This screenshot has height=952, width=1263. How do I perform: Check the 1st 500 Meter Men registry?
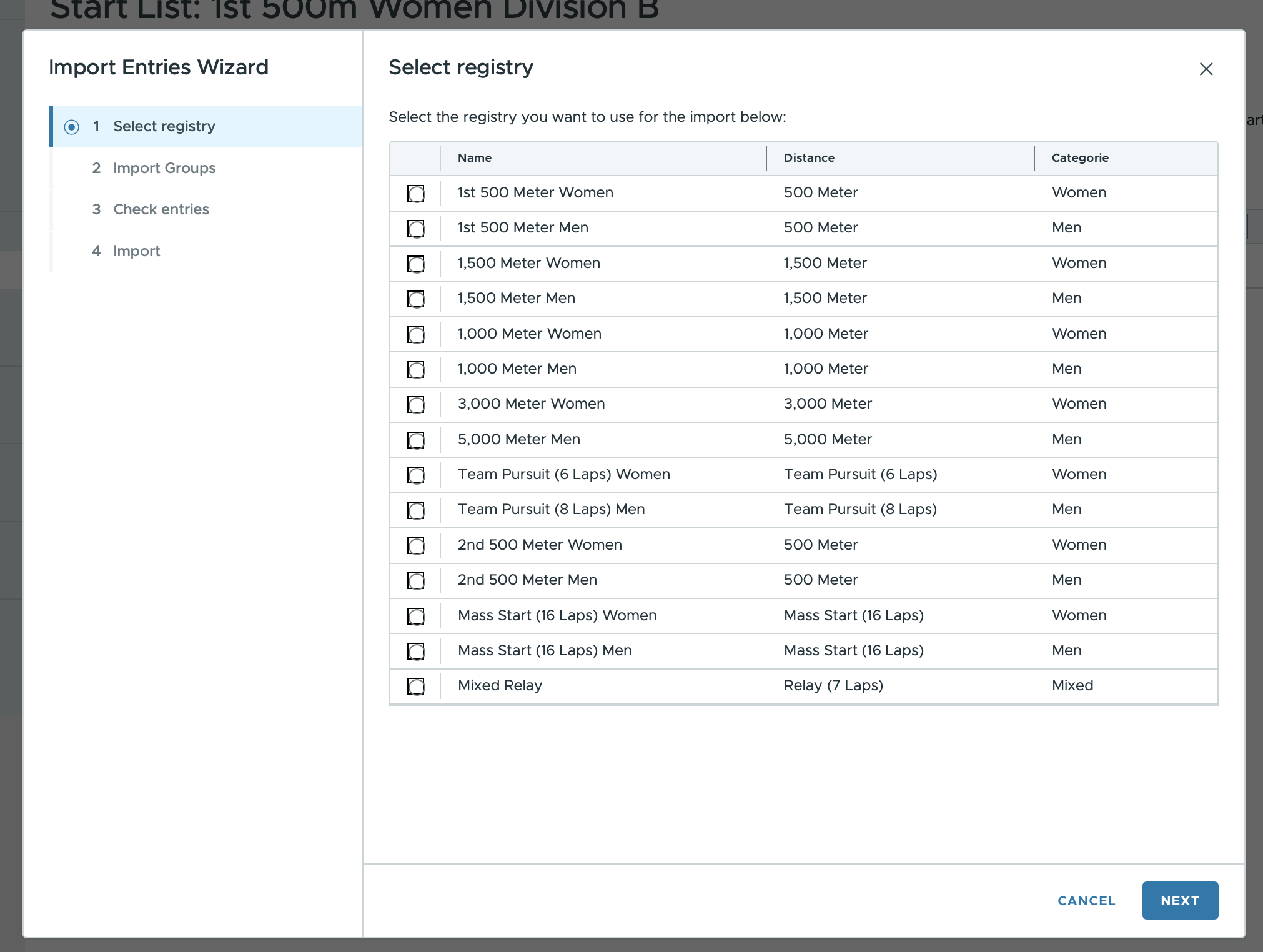416,229
